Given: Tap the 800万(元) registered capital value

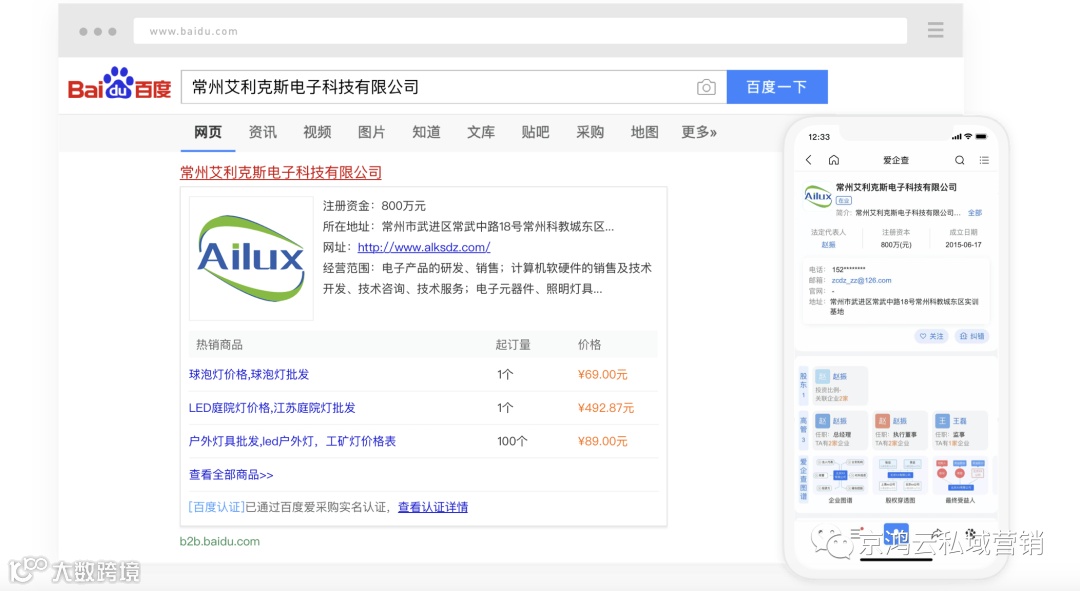Looking at the screenshot, I should (x=895, y=245).
